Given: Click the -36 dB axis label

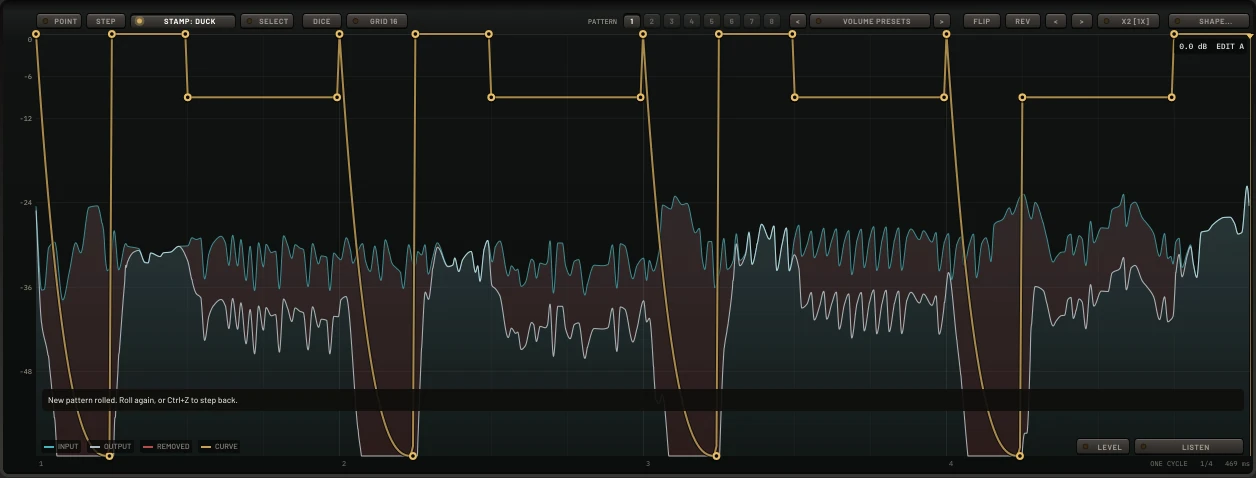Looking at the screenshot, I should pos(27,288).
